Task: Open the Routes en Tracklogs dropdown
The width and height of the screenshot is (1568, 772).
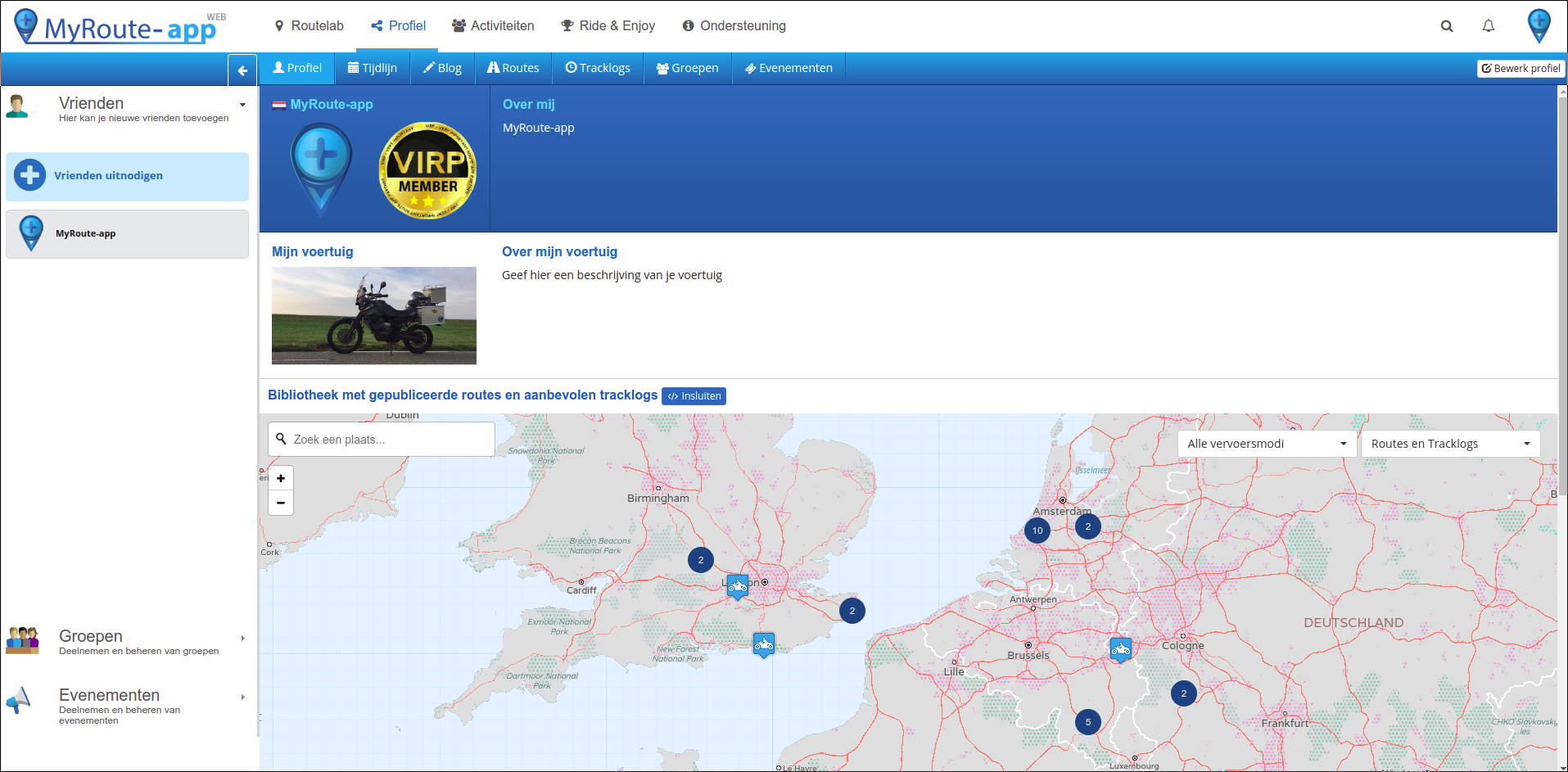Action: click(x=1450, y=444)
